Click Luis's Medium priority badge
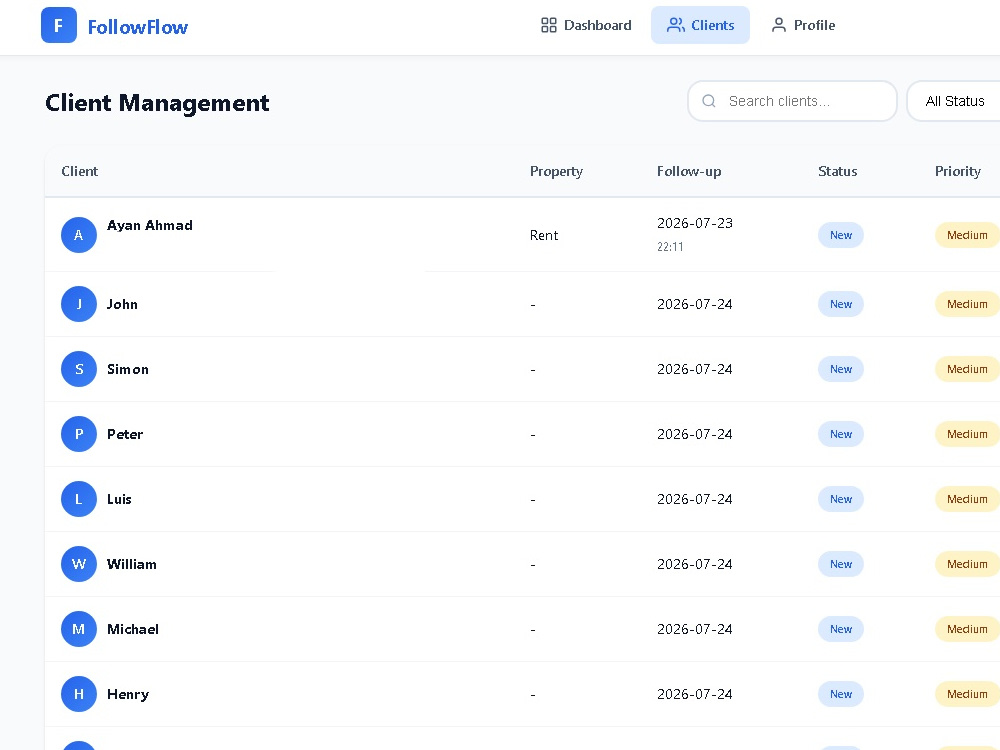 point(967,499)
